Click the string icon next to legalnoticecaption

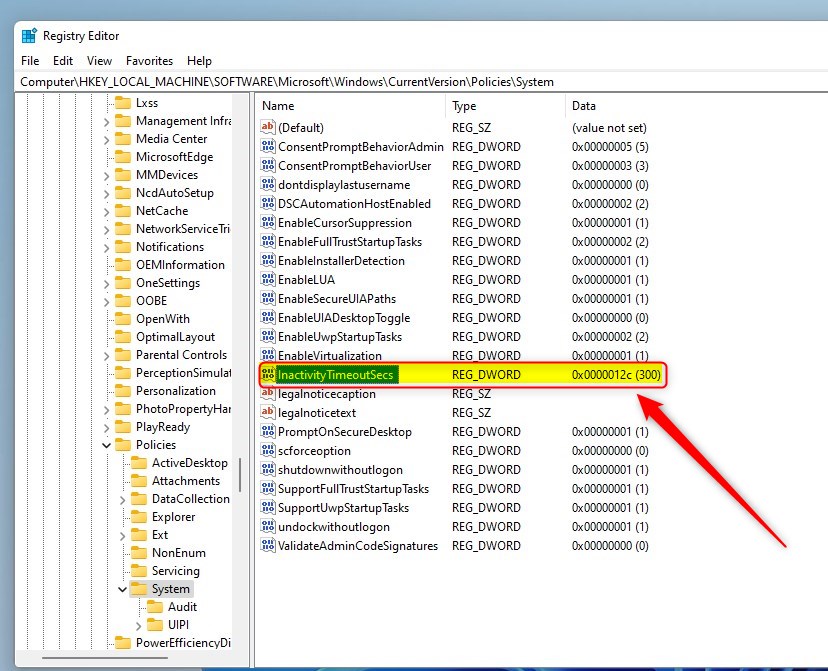(267, 394)
